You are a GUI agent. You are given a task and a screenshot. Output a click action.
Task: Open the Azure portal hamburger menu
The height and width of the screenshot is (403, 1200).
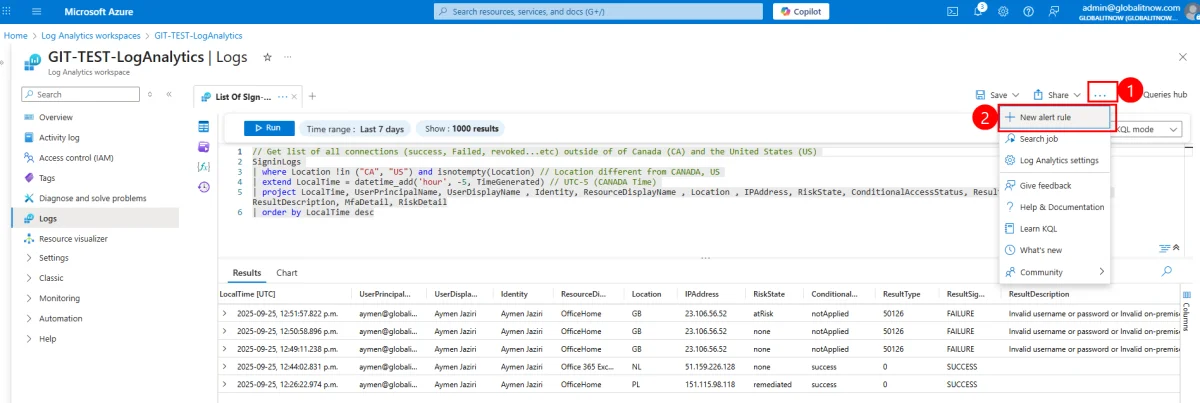[37, 11]
